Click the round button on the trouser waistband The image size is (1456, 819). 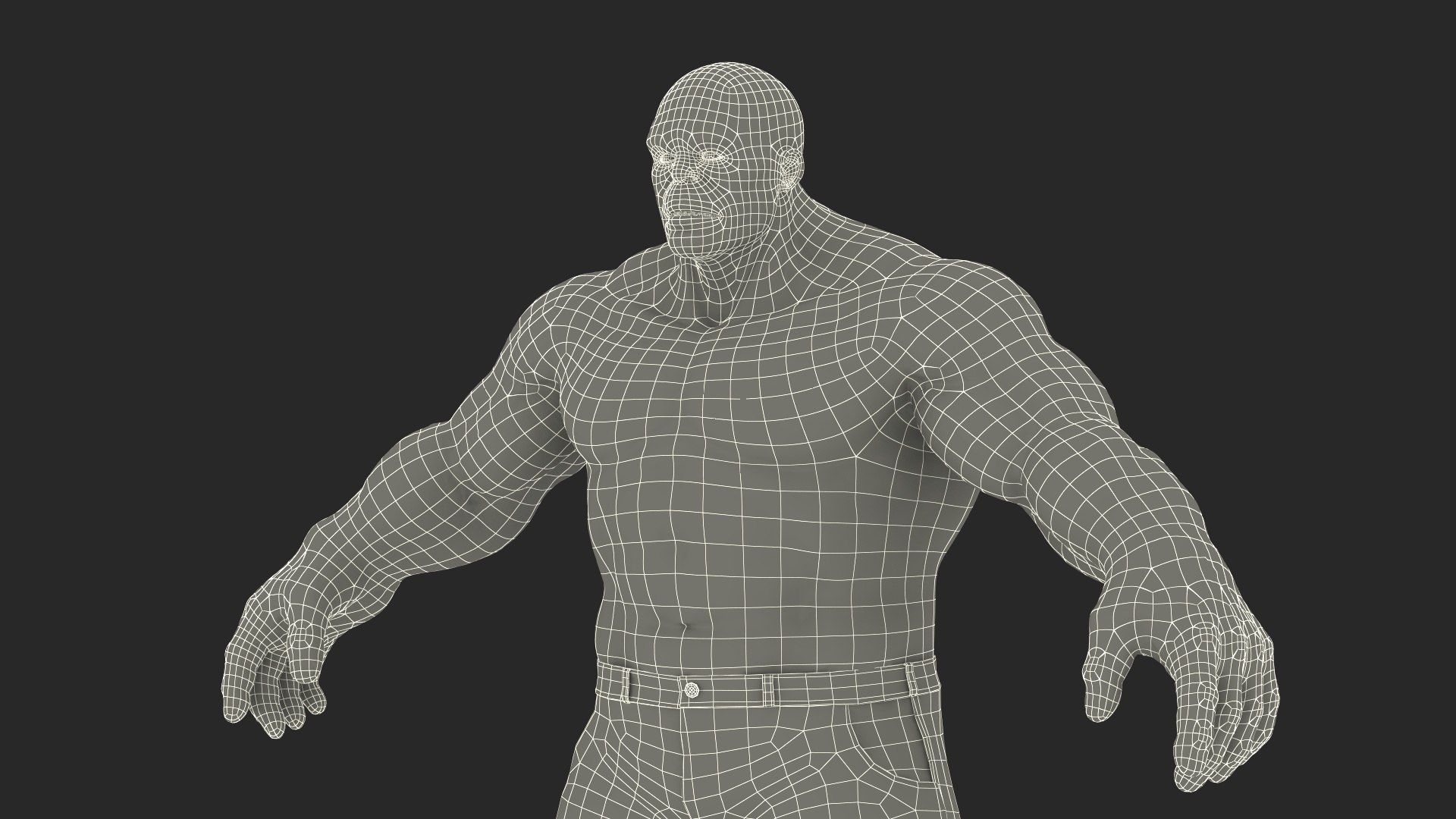tap(692, 690)
